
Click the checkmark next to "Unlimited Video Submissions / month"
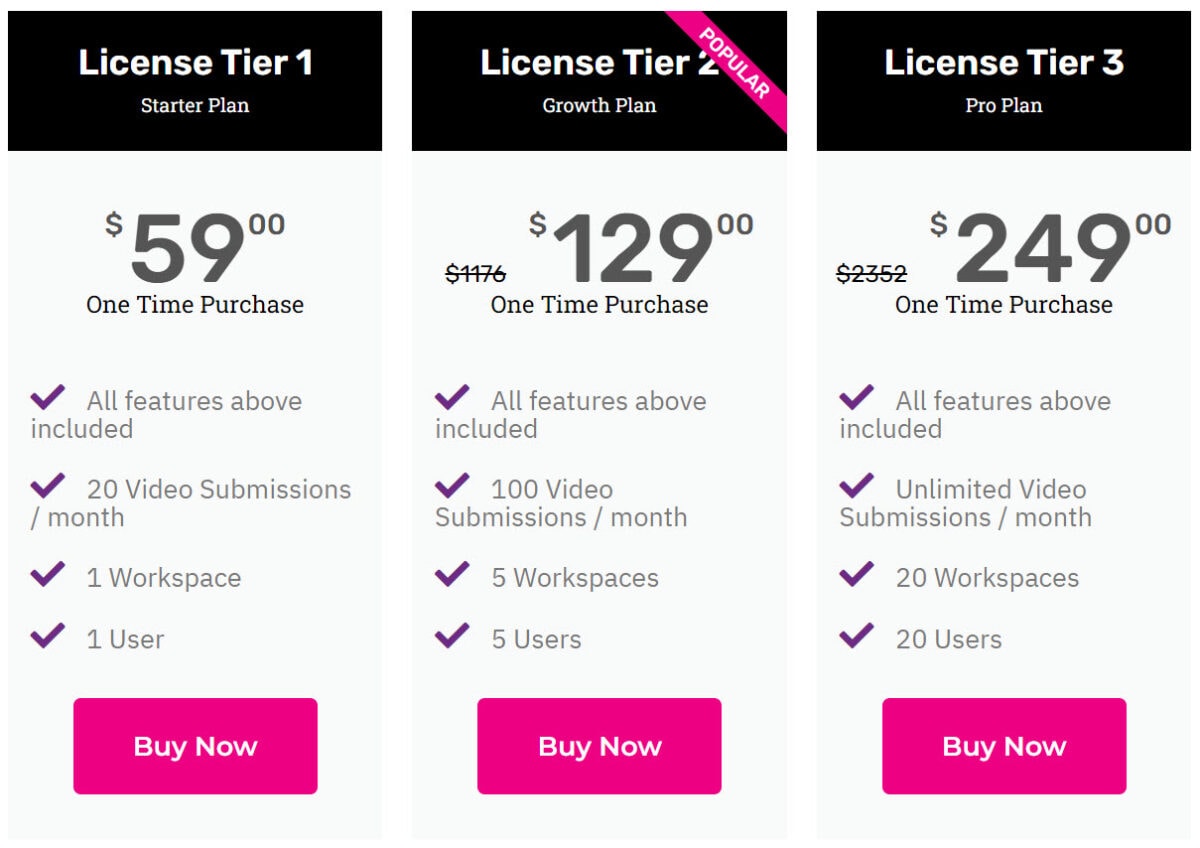pos(857,487)
